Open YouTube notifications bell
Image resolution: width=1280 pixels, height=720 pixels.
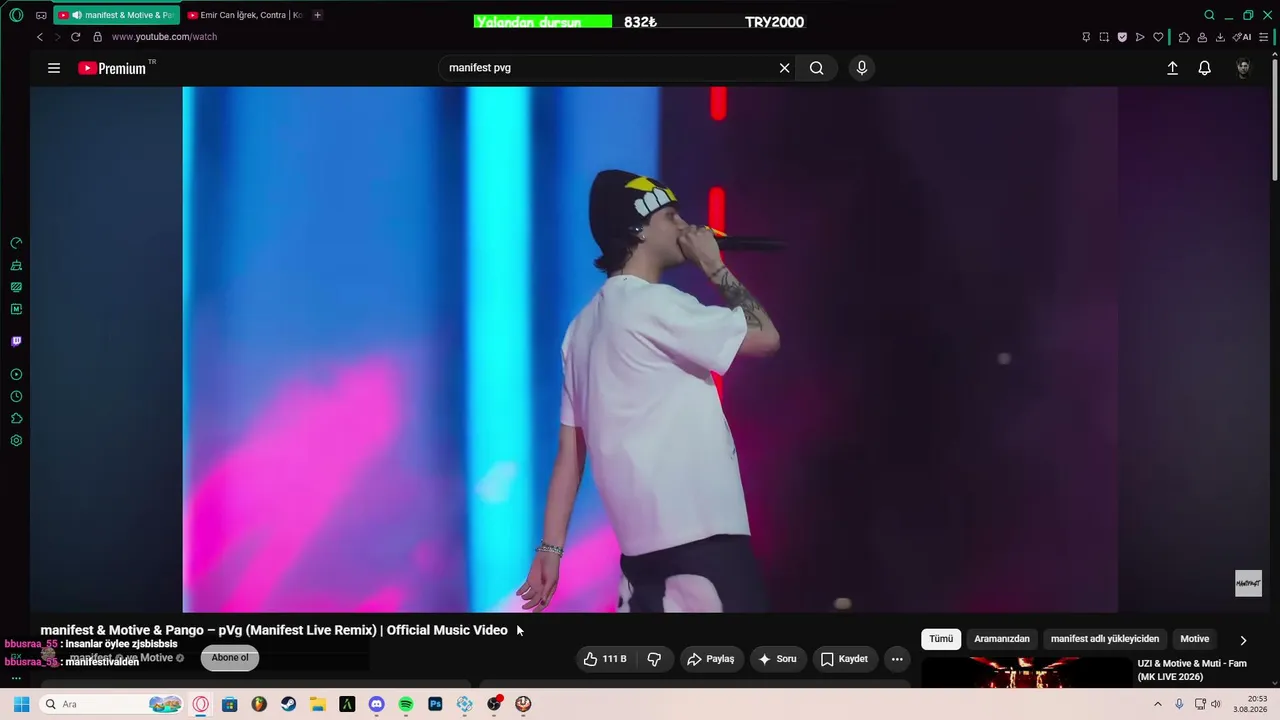pos(1205,68)
